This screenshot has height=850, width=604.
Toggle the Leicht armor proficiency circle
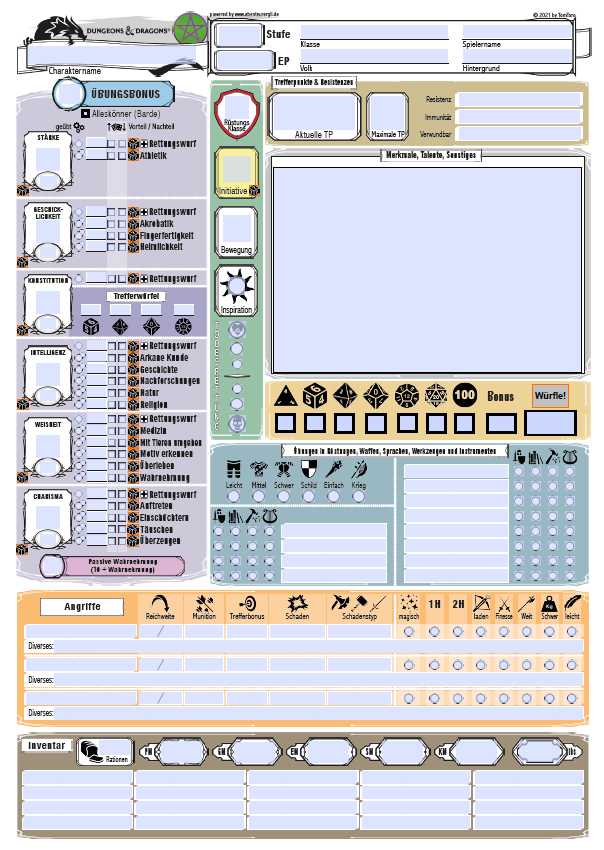tap(234, 497)
